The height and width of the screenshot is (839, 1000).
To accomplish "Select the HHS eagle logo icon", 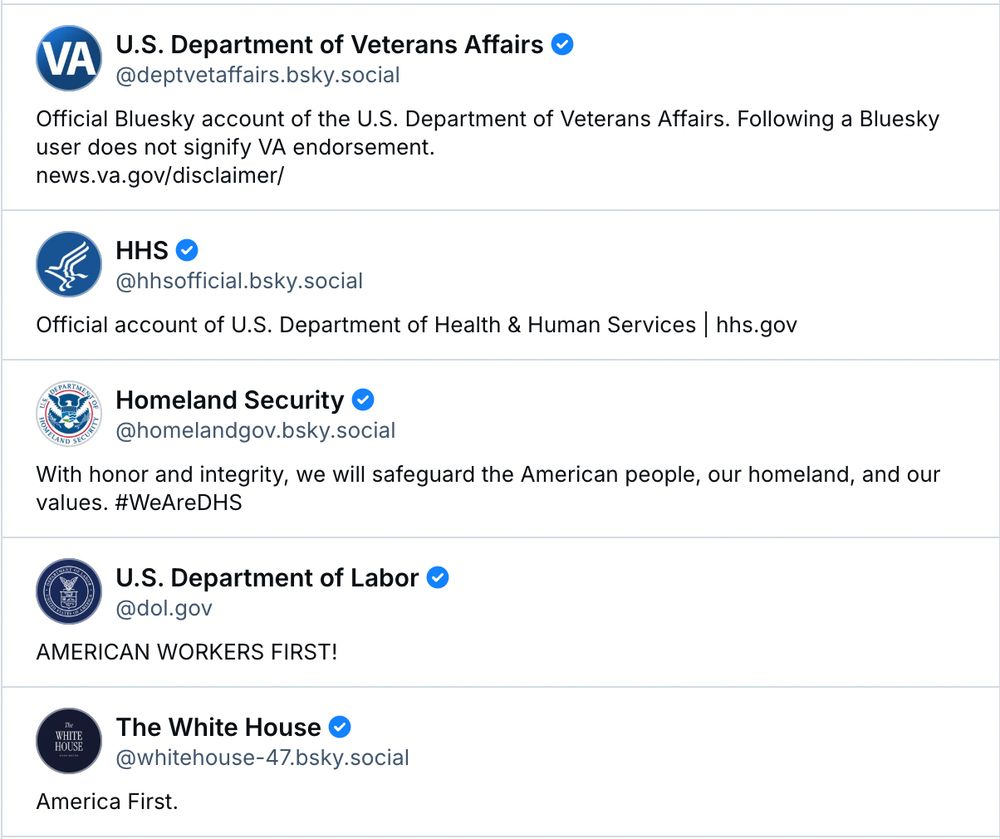I will point(68,264).
